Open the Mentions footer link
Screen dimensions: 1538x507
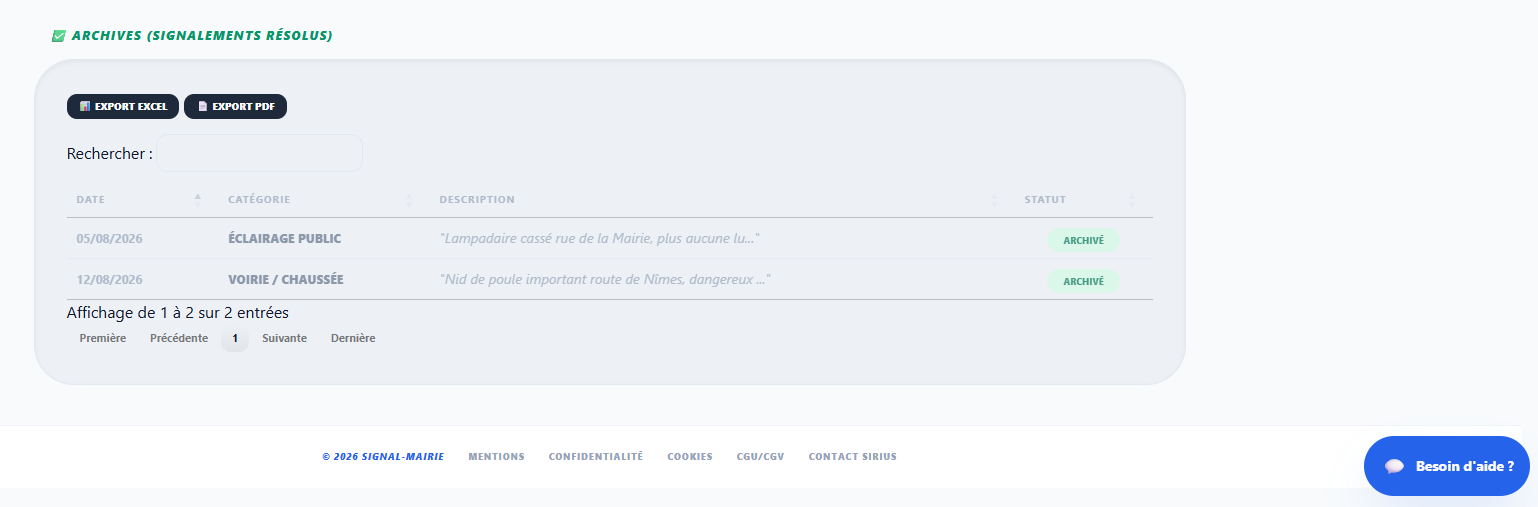(496, 457)
